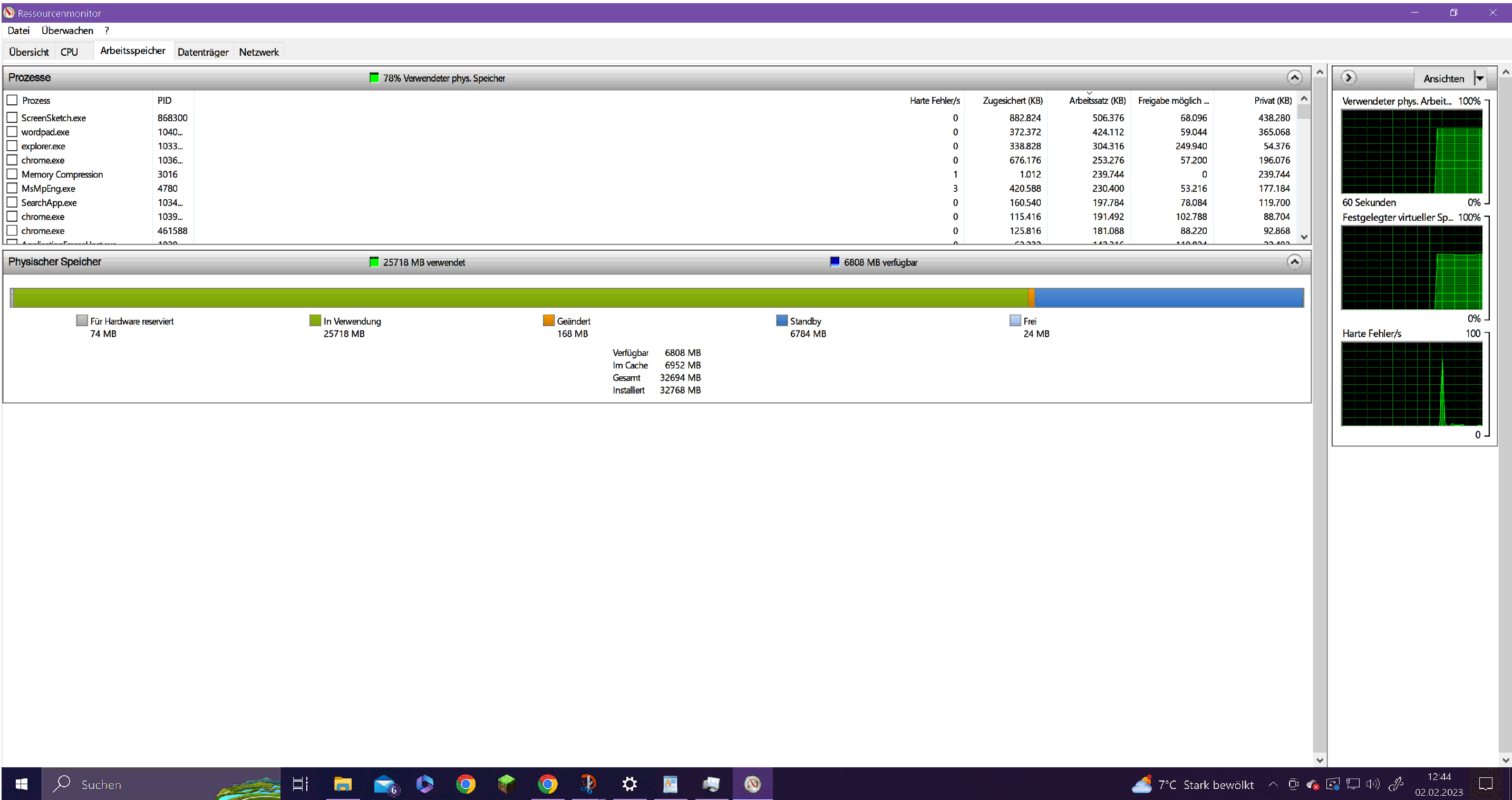Sort by Arbeitssatz (KB) column header
Image resolution: width=1512 pixels, height=800 pixels.
point(1097,100)
